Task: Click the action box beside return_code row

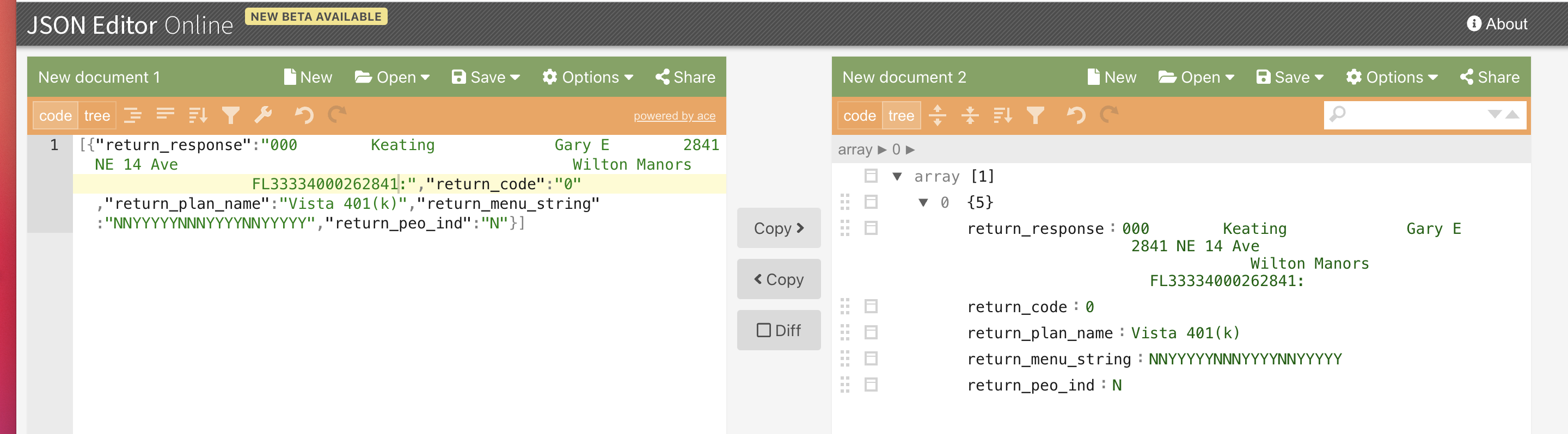Action: [x=871, y=306]
